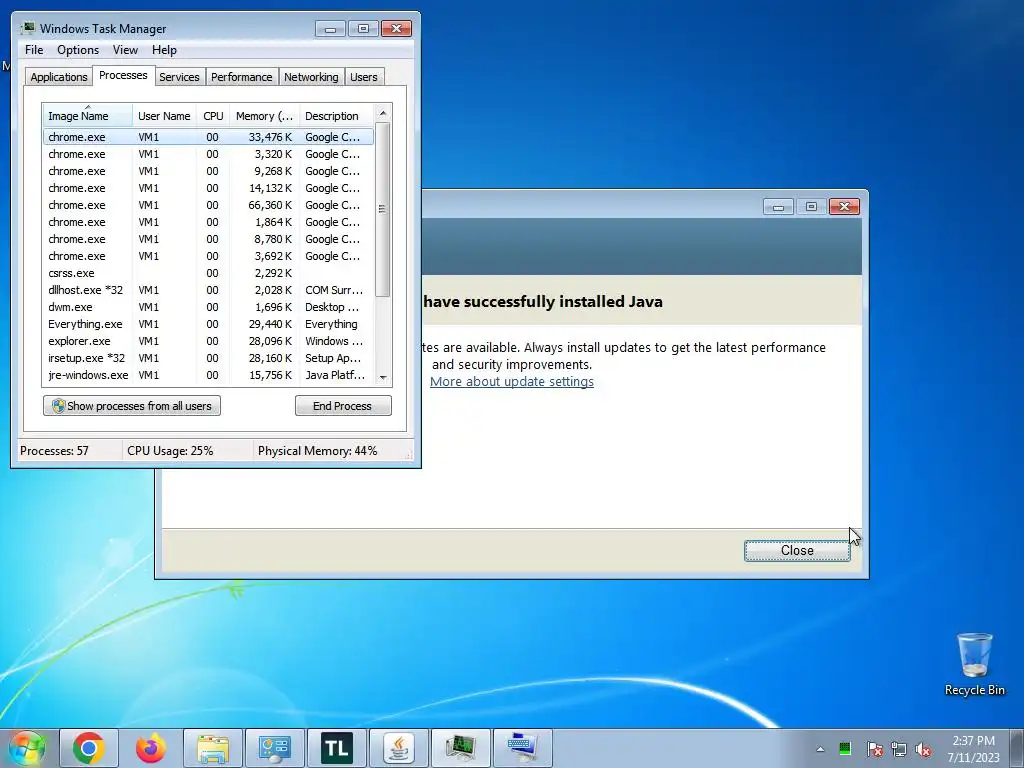Close the Java installer with Close button
Viewport: 1024px width, 768px height.
797,551
